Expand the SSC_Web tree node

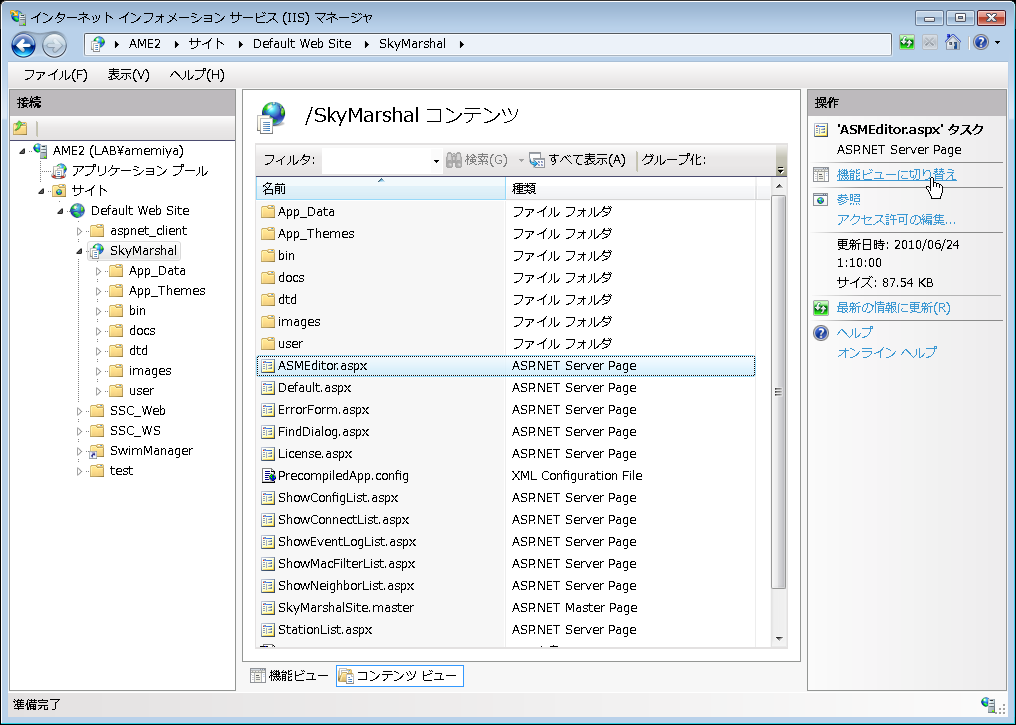point(79,411)
